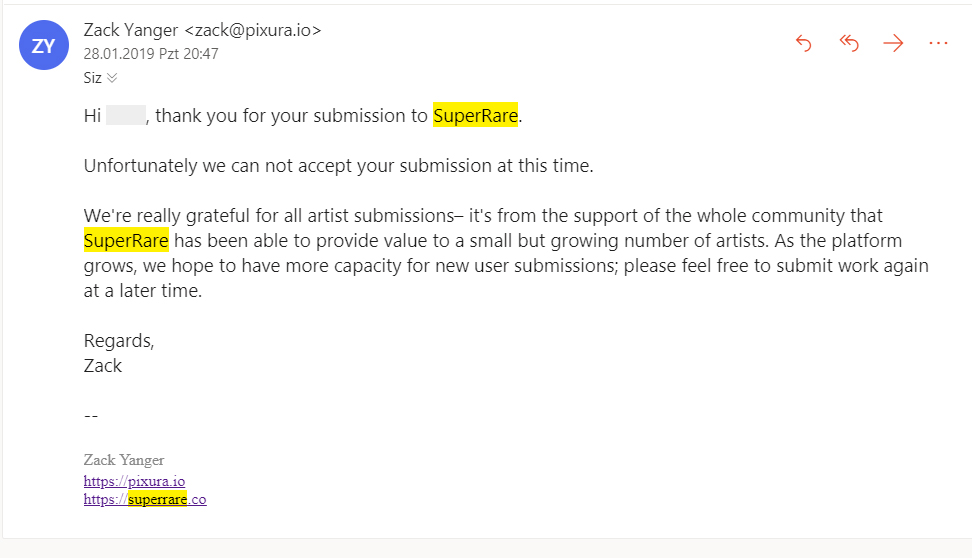Image resolution: width=972 pixels, height=558 pixels.
Task: Open the https://pixura.io signature link
Action: (135, 481)
